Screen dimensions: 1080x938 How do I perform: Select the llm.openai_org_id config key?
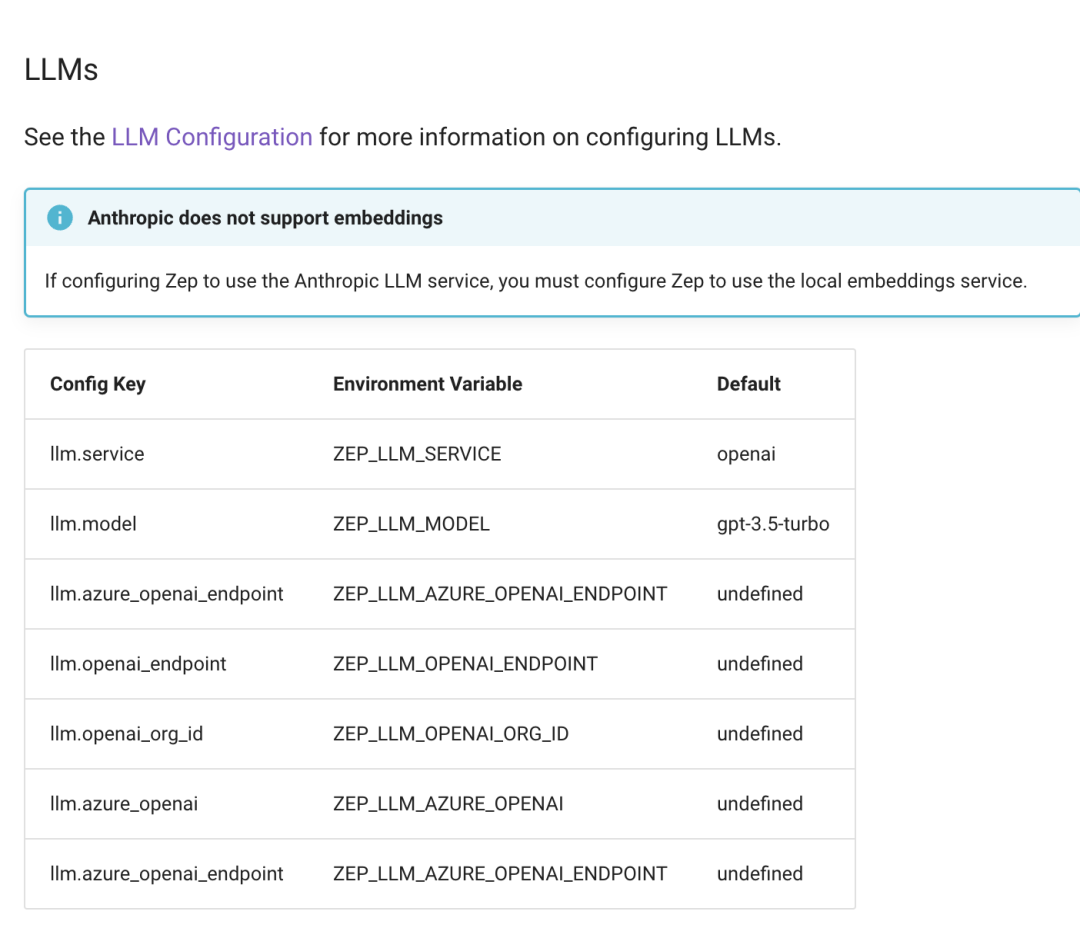coord(126,734)
